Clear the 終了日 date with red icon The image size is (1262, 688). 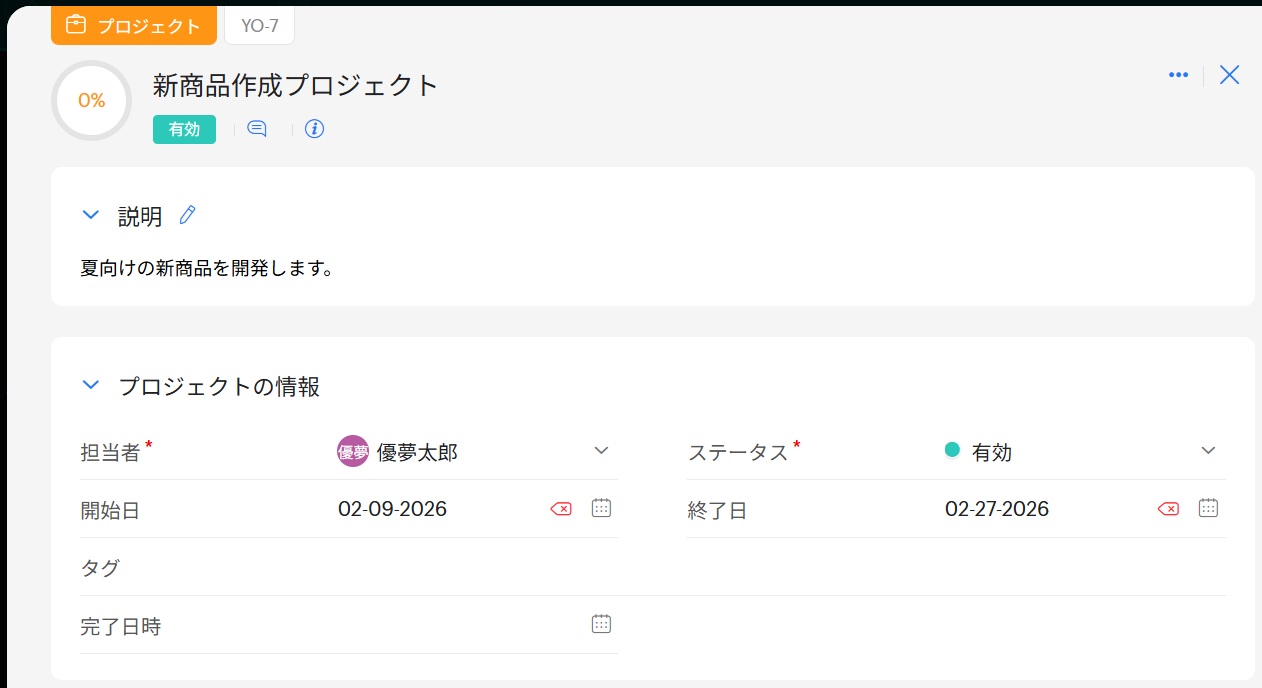click(x=1168, y=509)
